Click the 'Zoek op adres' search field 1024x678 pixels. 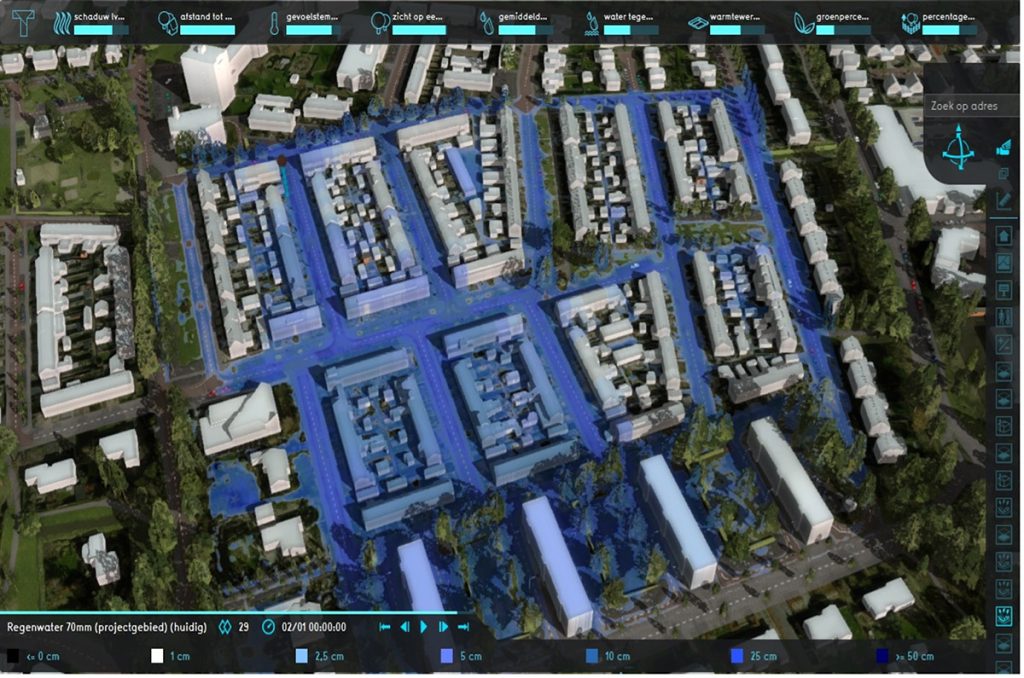pos(960,106)
